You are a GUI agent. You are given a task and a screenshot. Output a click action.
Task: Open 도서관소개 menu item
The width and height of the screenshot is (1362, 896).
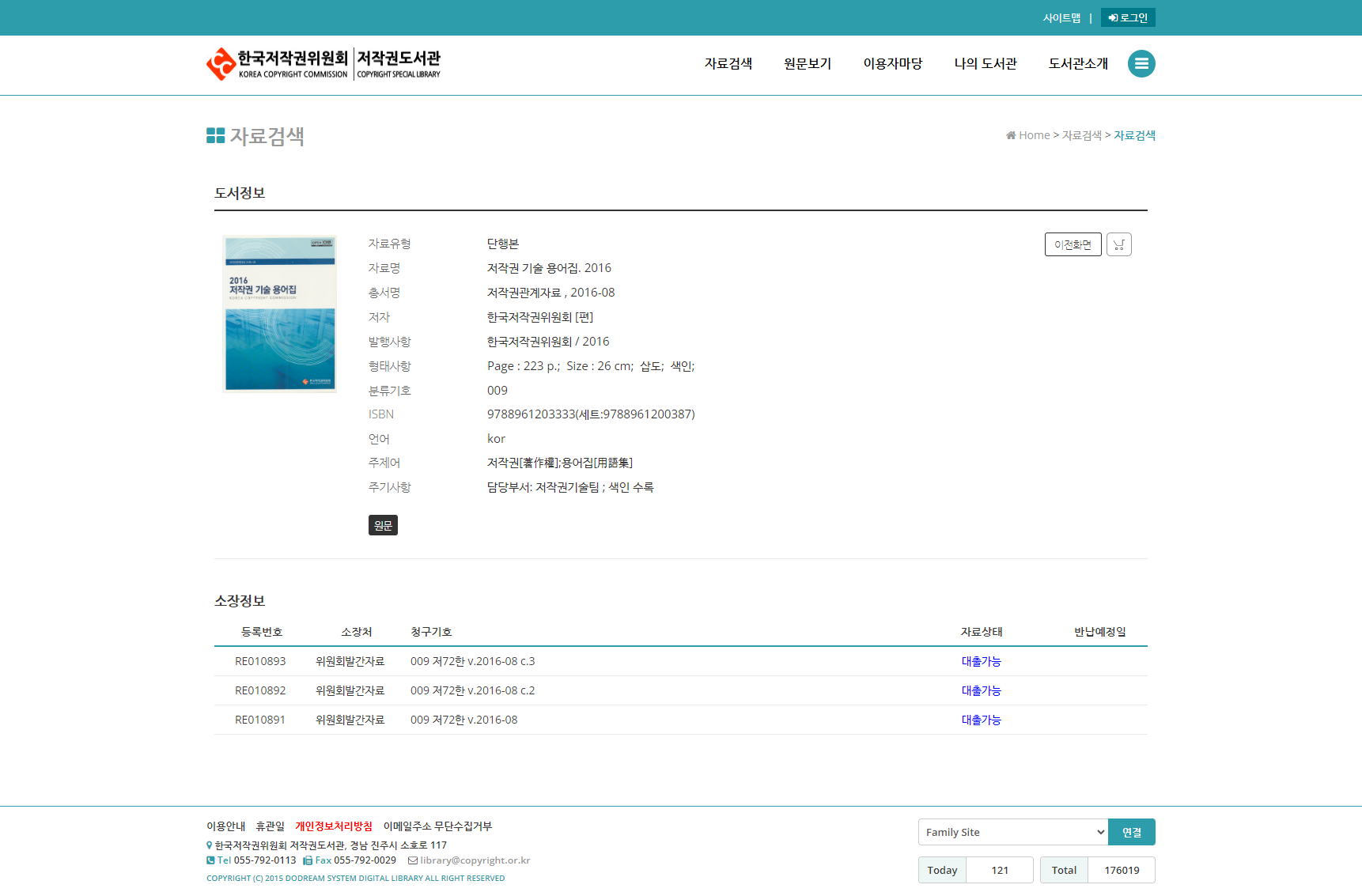click(1077, 63)
